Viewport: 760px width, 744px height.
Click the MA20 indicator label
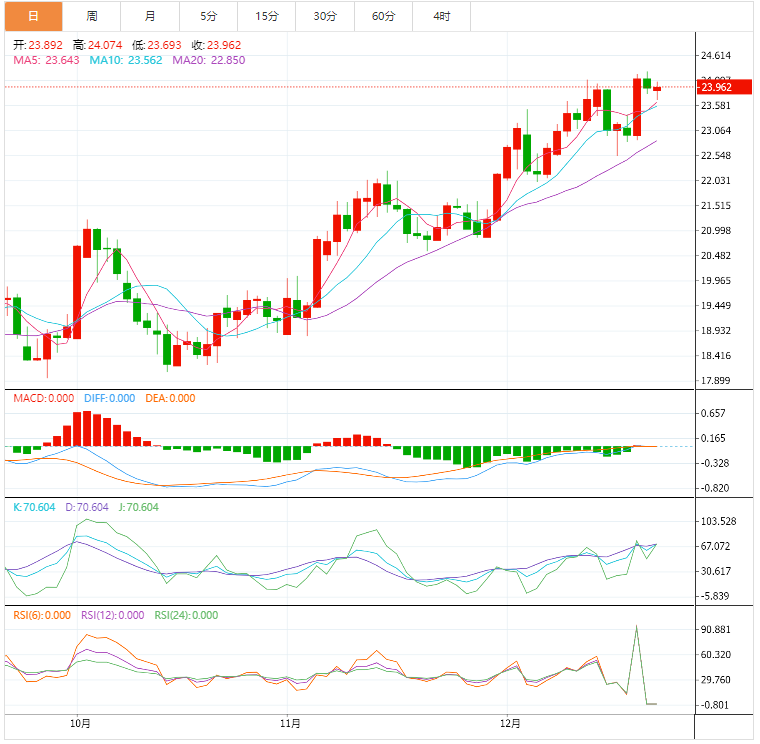208,60
